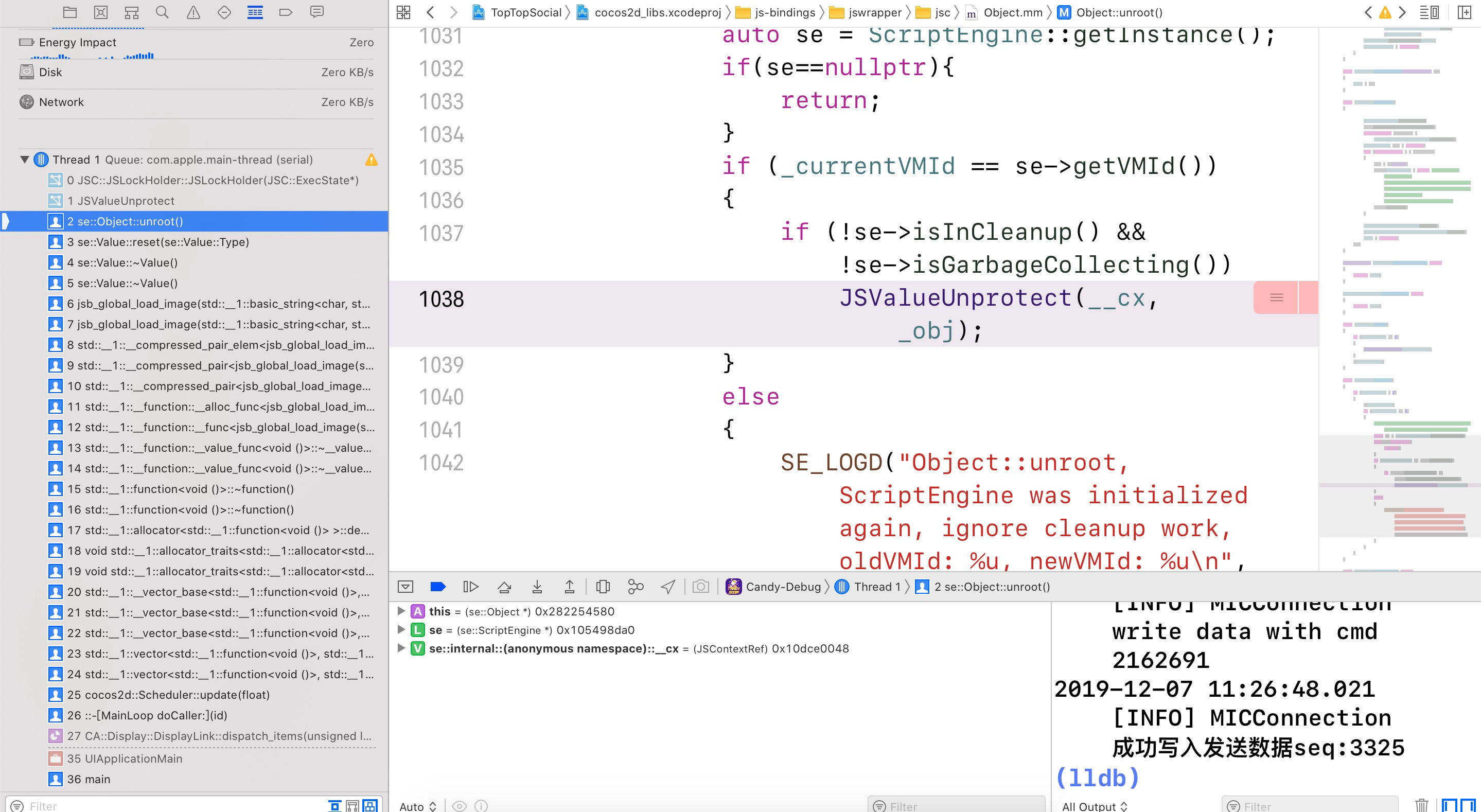Screen dimensions: 1481x812
Task: Toggle breakpoints activation in debug bar
Action: pyautogui.click(x=437, y=587)
